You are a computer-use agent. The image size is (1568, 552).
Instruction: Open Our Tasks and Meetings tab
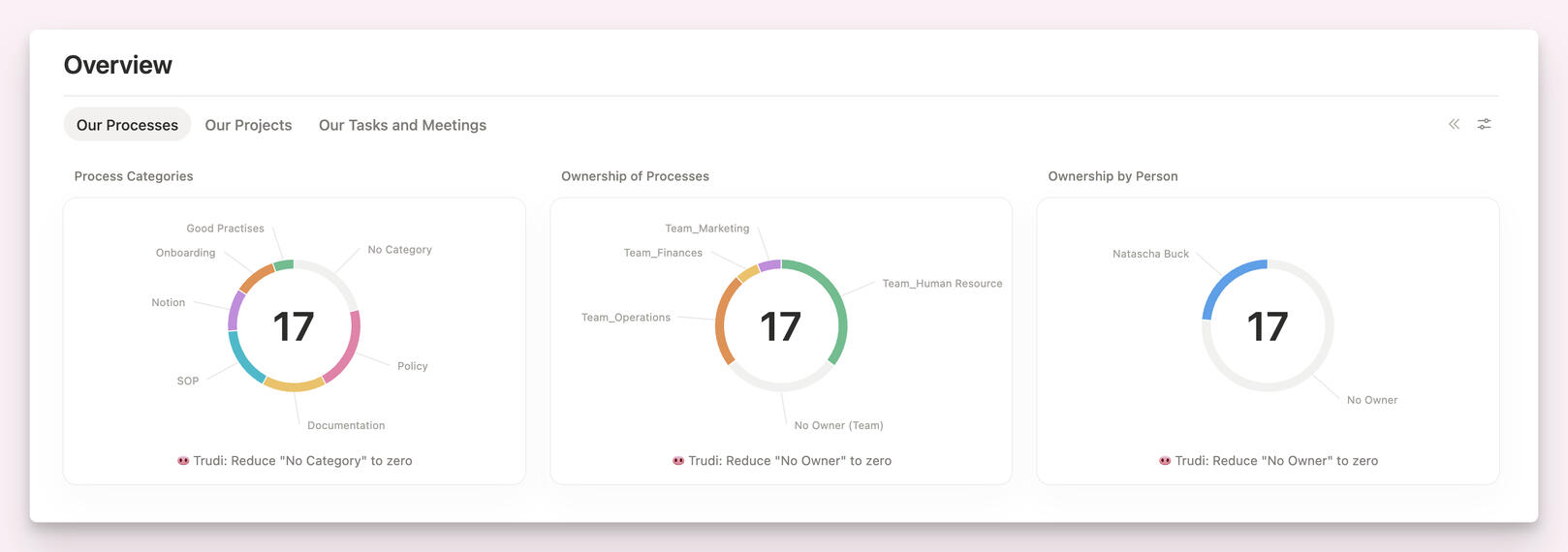[402, 125]
